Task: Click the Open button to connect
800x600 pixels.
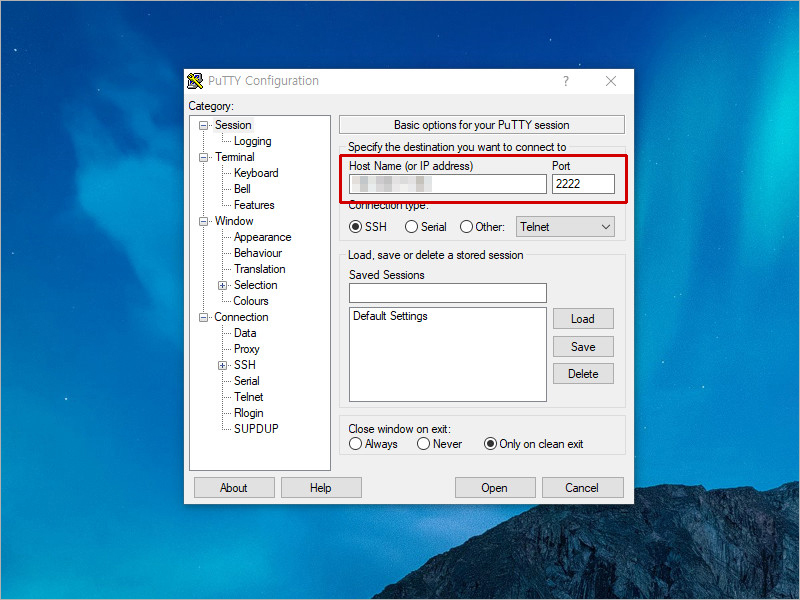Action: pos(495,488)
